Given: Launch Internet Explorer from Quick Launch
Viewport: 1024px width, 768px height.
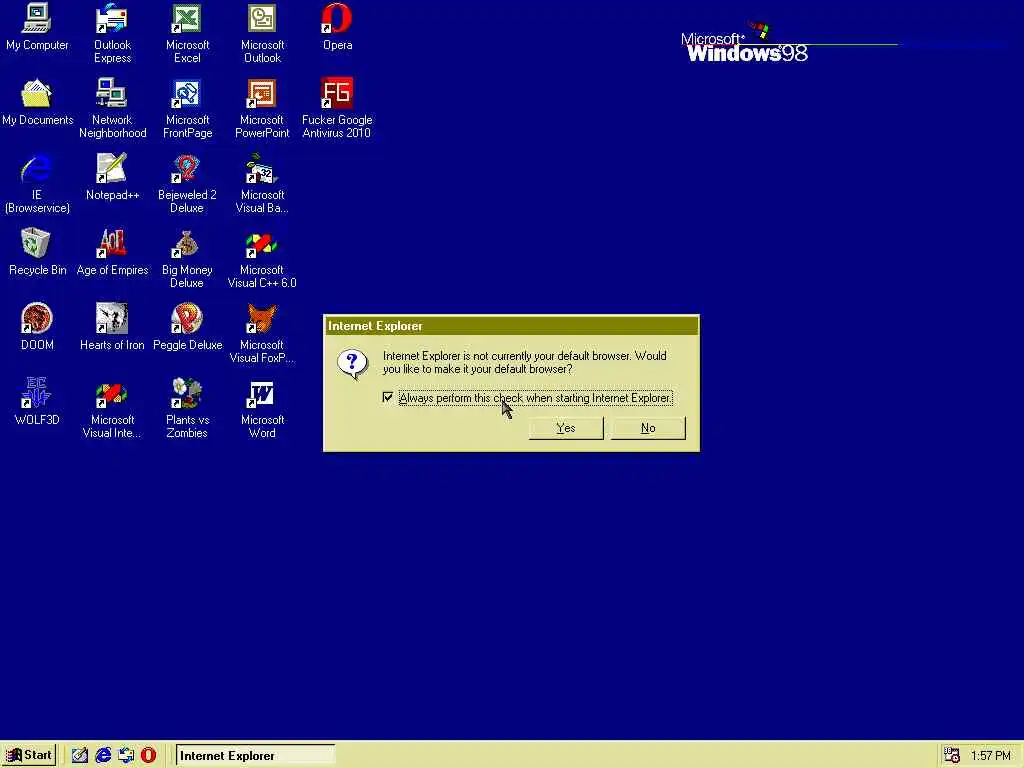Looking at the screenshot, I should pyautogui.click(x=103, y=756).
